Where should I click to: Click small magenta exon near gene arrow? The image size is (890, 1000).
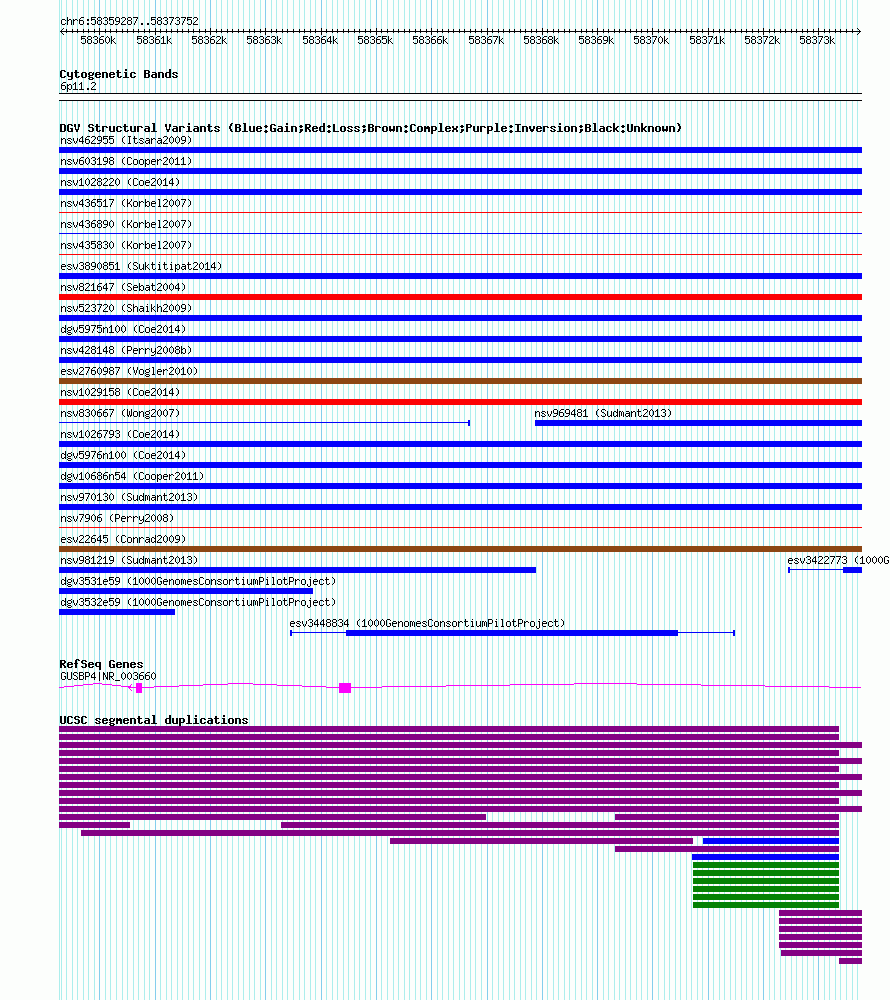tap(139, 688)
